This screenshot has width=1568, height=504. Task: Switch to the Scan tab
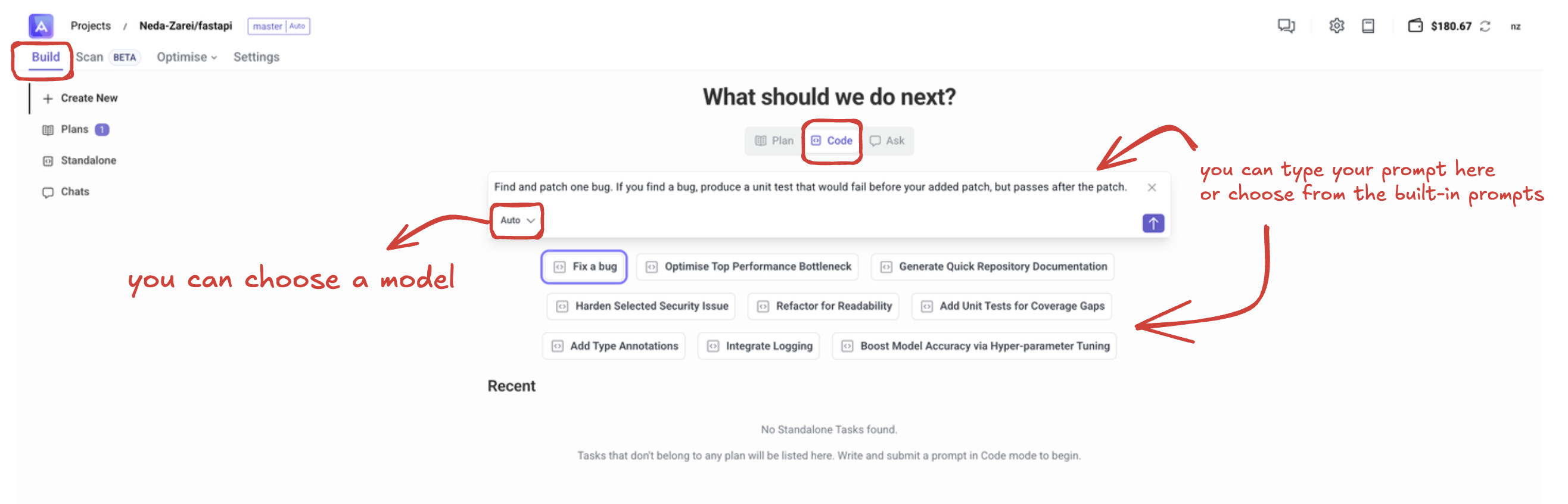(x=89, y=57)
